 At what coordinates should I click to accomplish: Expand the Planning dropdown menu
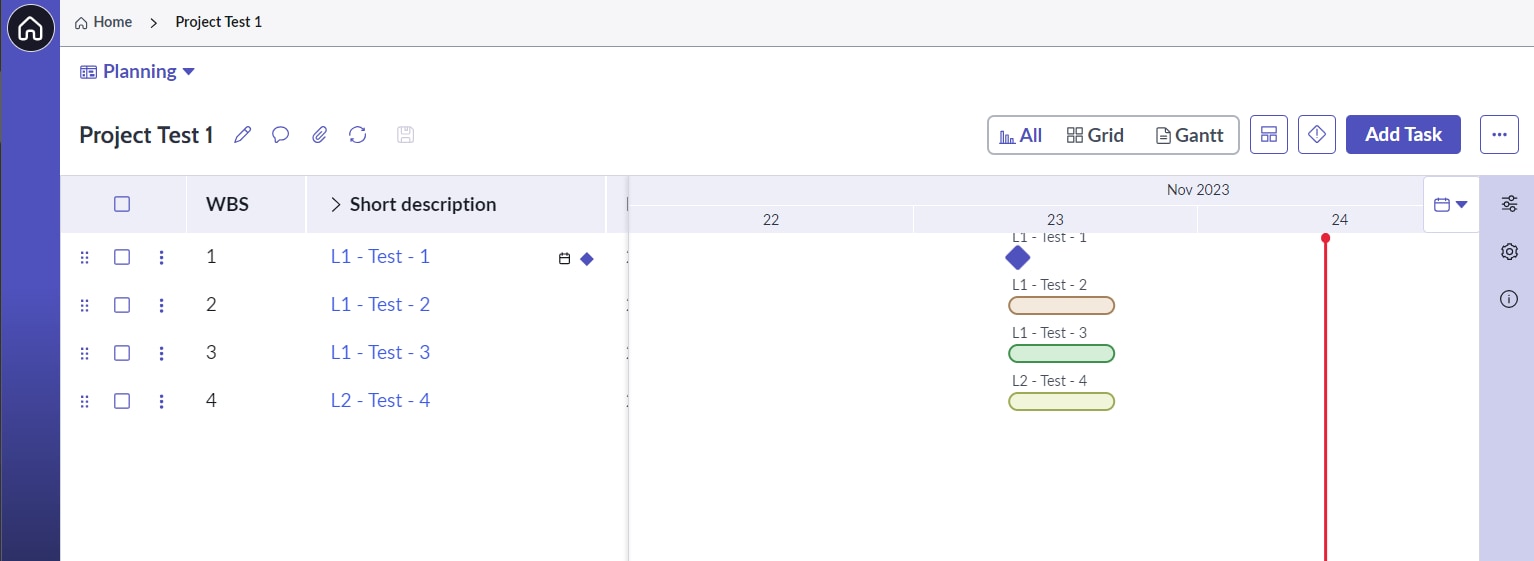pos(138,72)
